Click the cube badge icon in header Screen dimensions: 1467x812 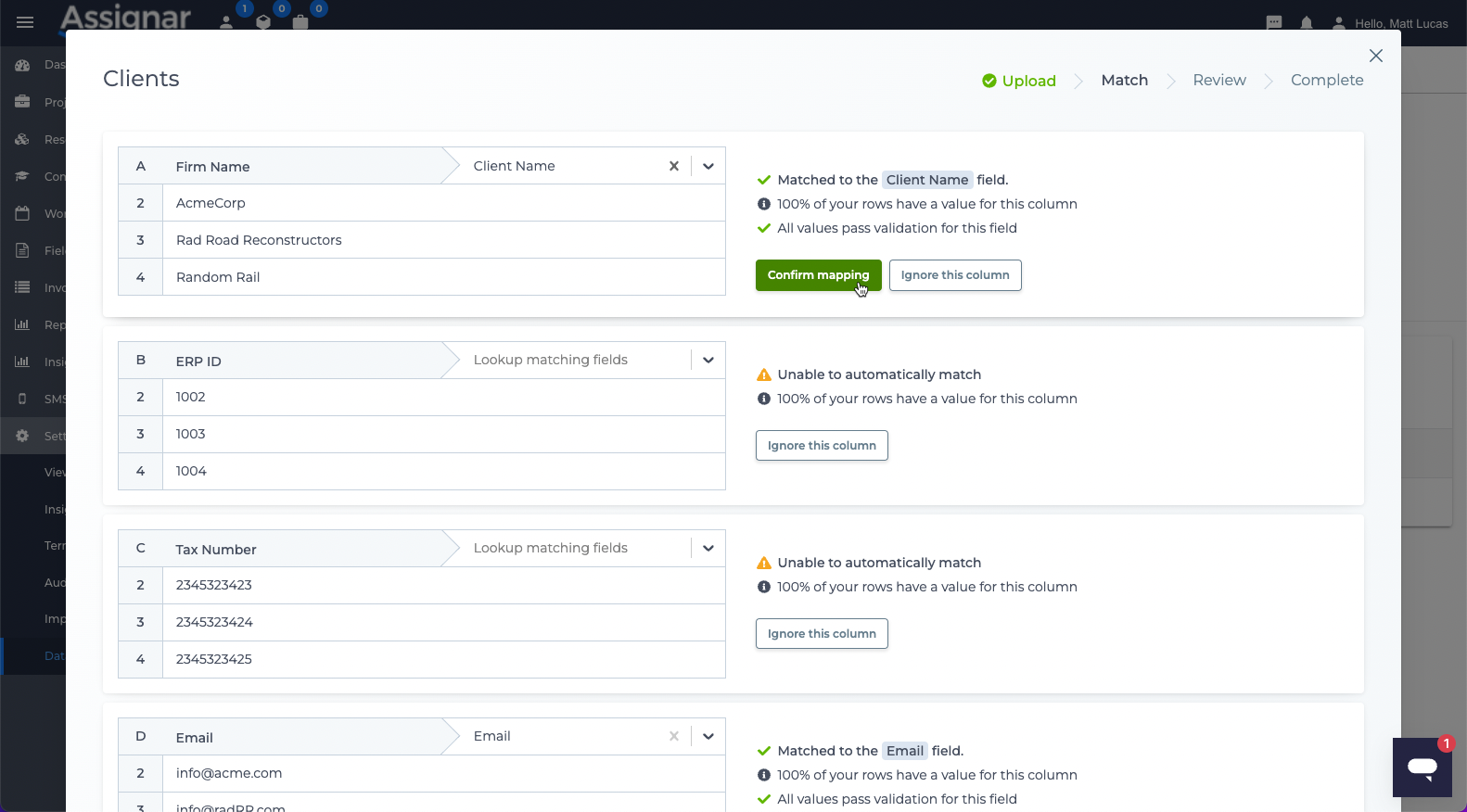(263, 22)
